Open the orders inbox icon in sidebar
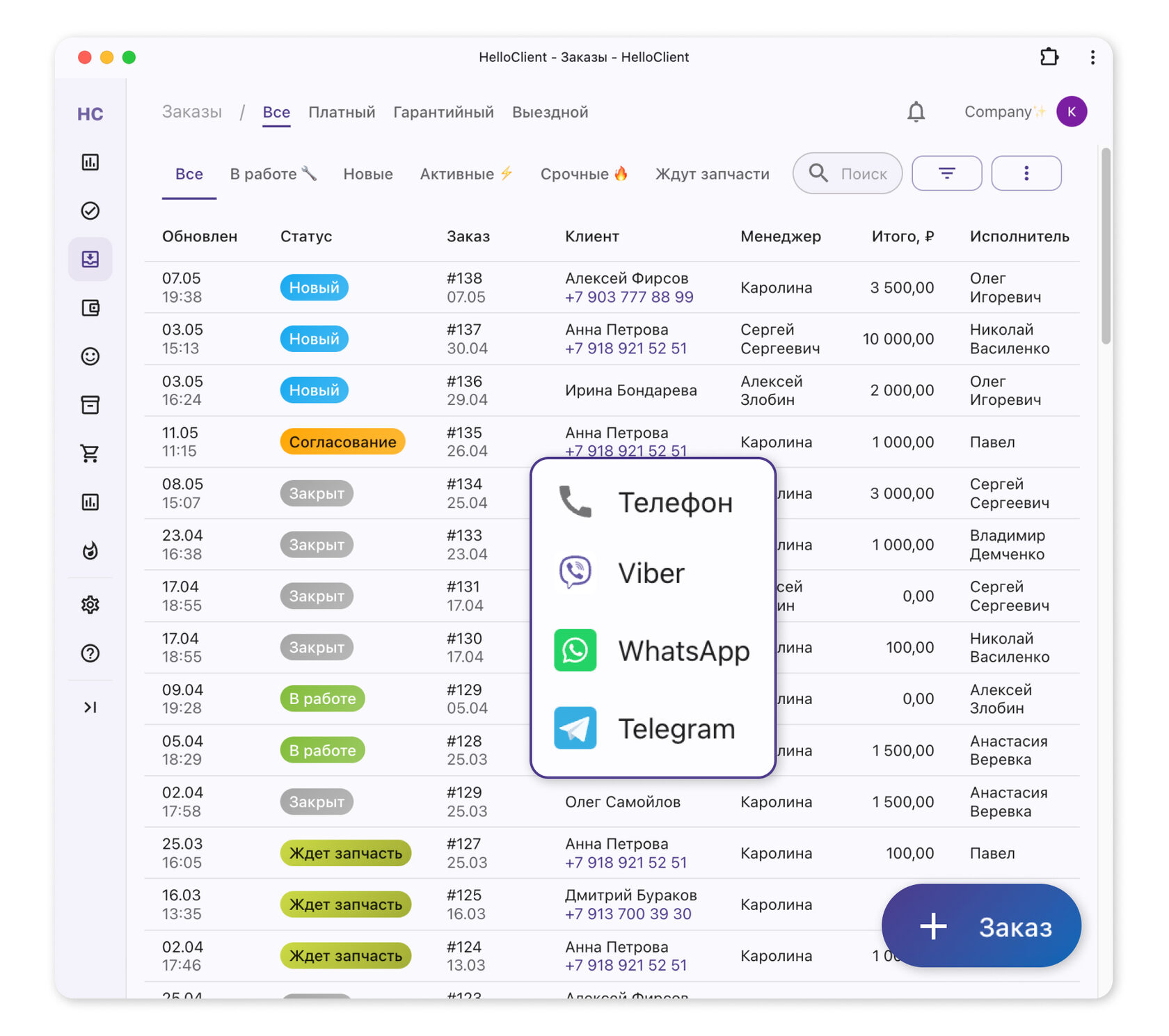This screenshot has width=1169, height=1036. [x=90, y=260]
